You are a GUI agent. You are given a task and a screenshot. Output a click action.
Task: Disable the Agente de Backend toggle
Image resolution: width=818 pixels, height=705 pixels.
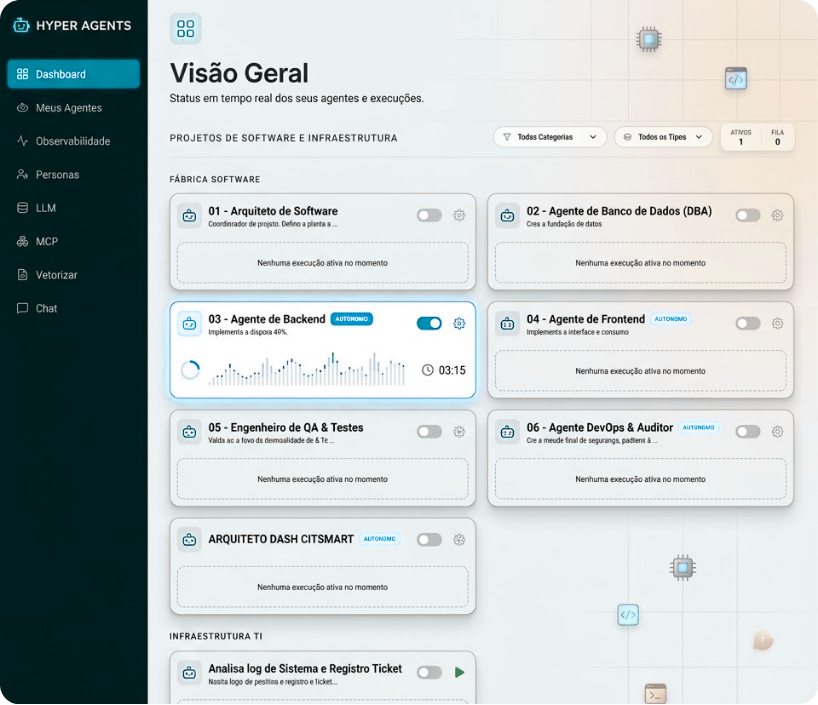coord(429,323)
